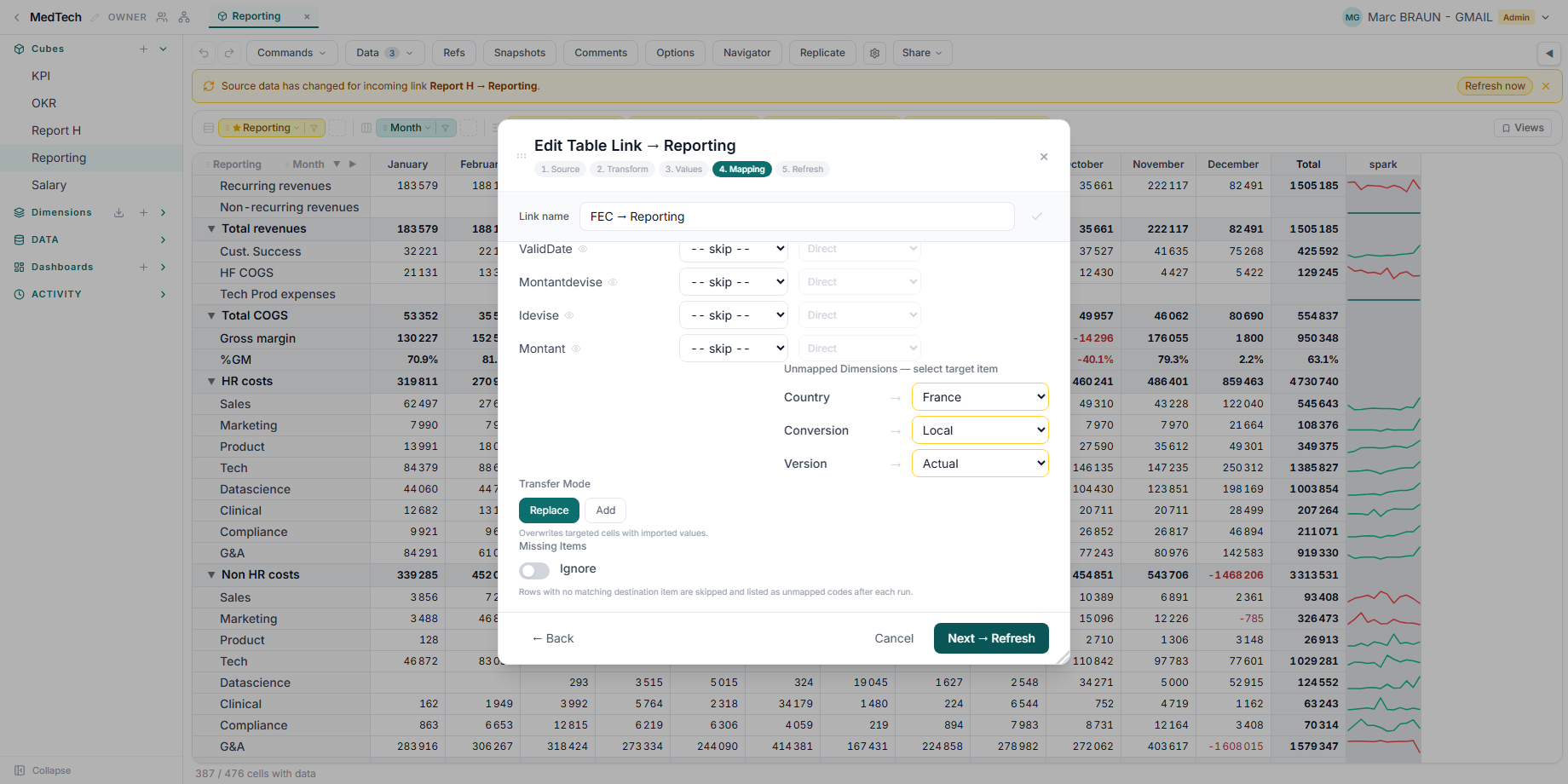Toggle the eye icon next to ValidDate
1568x784 pixels.
tap(584, 249)
